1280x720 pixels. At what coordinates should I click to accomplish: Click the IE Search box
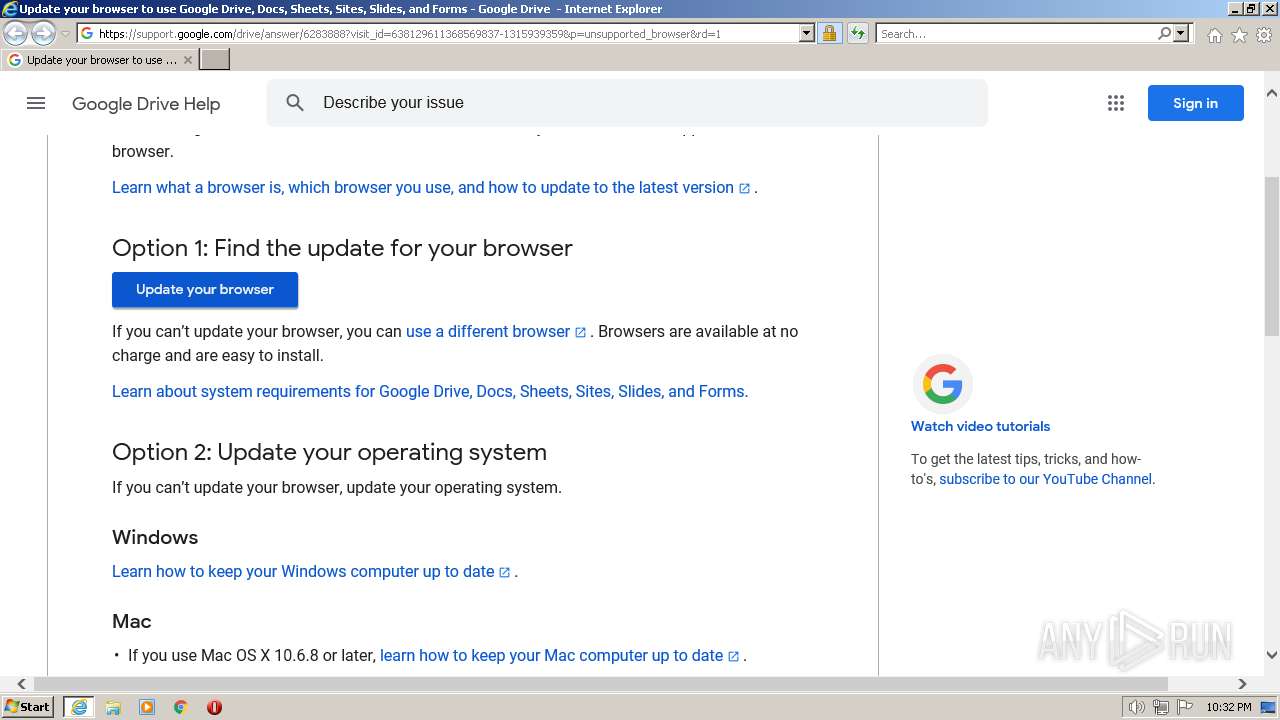[1015, 34]
